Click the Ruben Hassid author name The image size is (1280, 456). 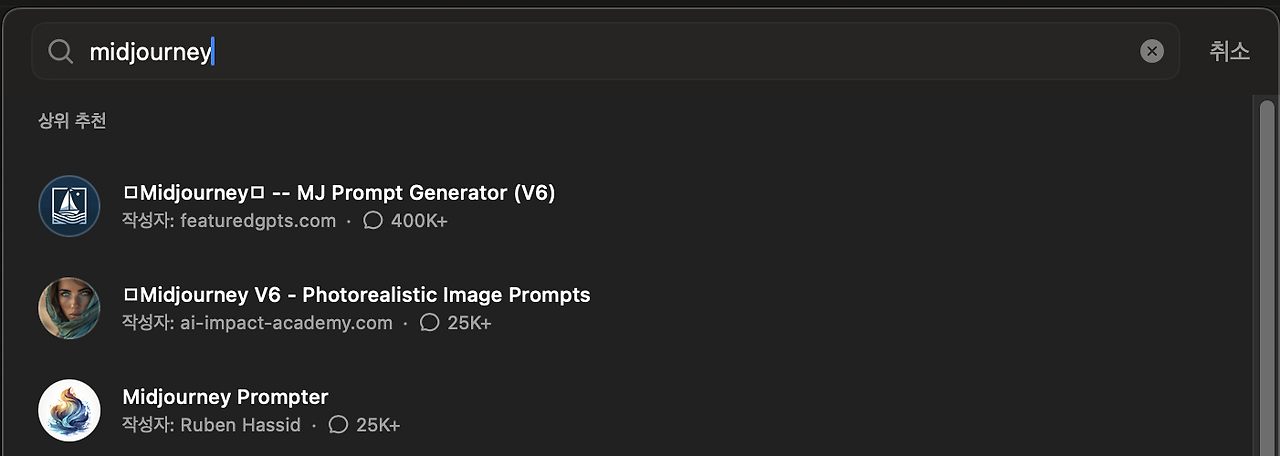(x=240, y=425)
